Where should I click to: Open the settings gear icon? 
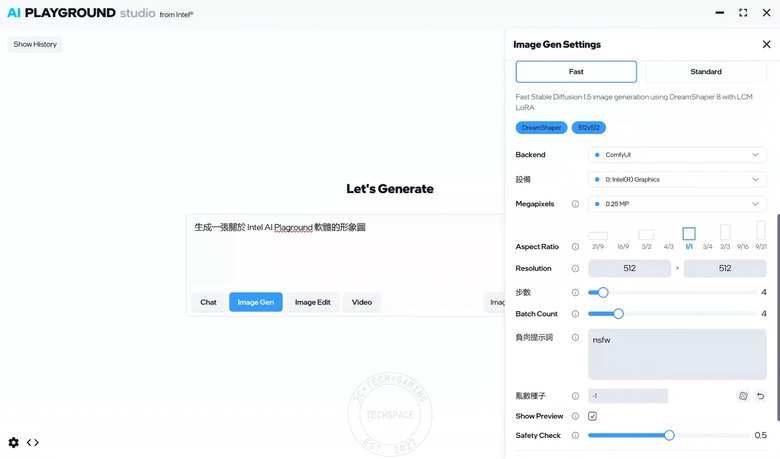pyautogui.click(x=13, y=442)
